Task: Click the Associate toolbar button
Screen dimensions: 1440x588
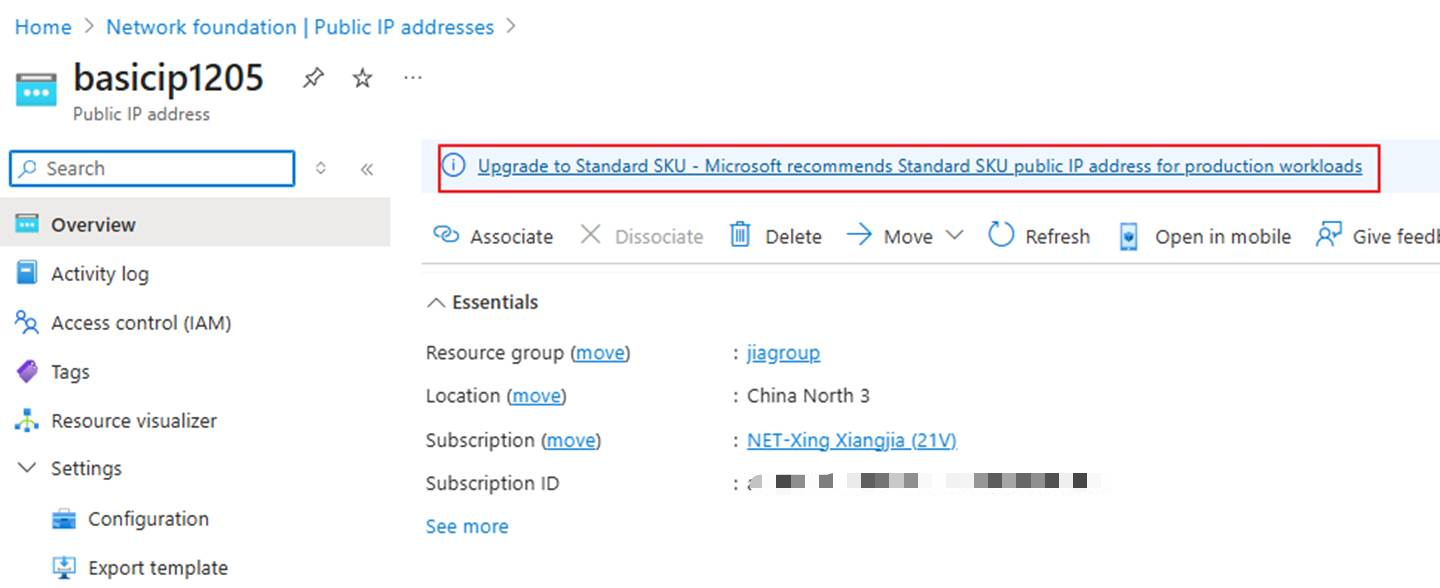Action: tap(493, 236)
